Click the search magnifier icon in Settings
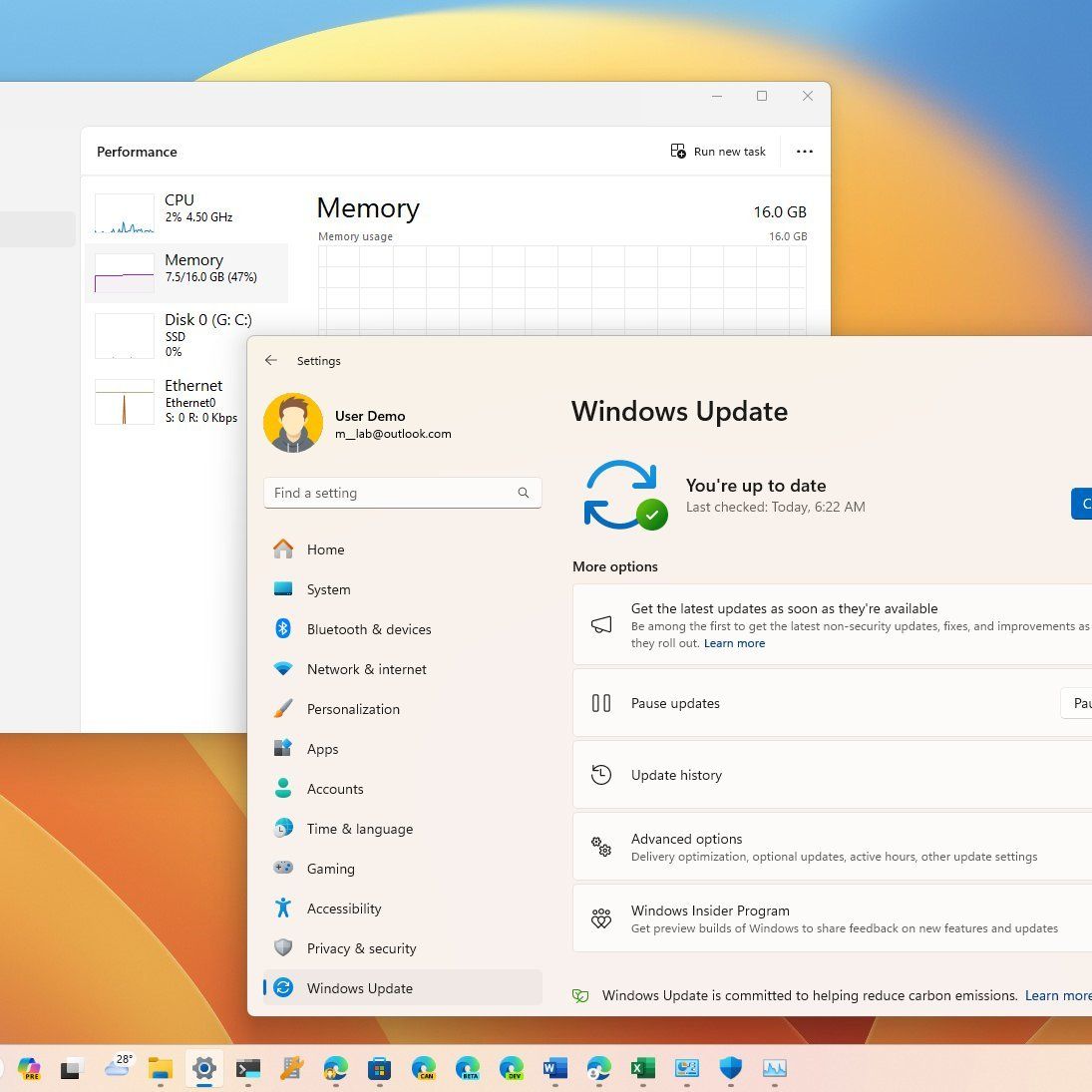 tap(523, 493)
